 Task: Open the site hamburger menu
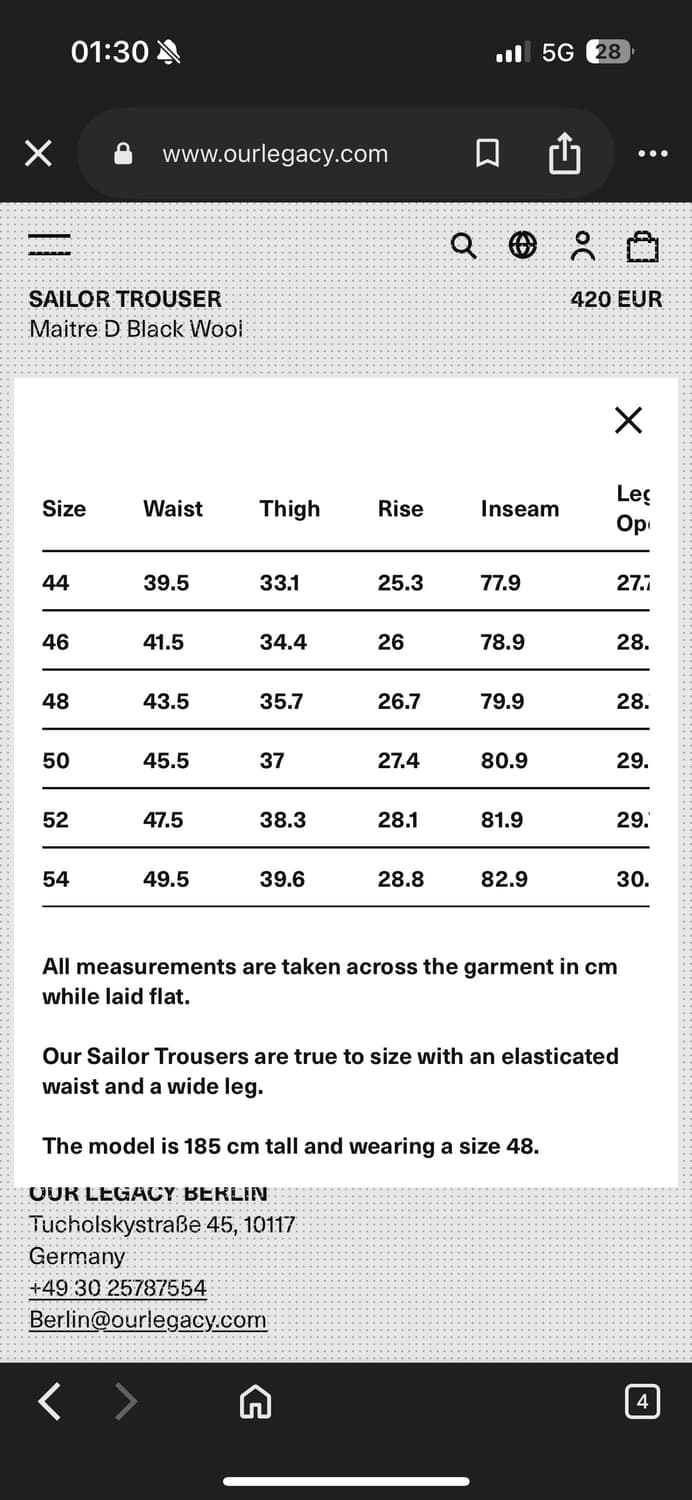coord(49,244)
